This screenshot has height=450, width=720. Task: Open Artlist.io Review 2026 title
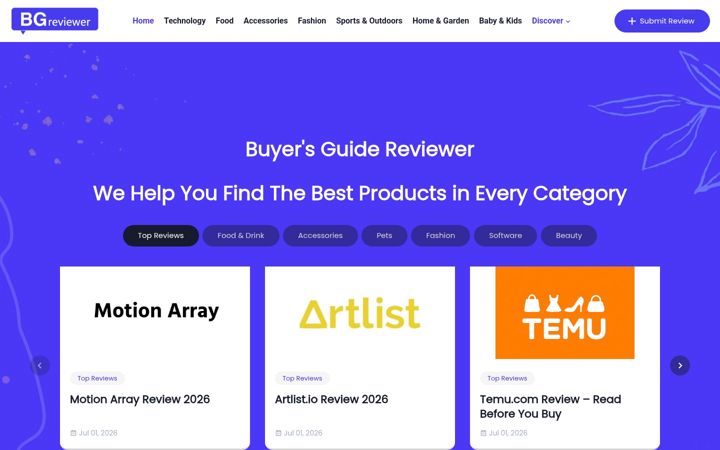click(x=332, y=399)
